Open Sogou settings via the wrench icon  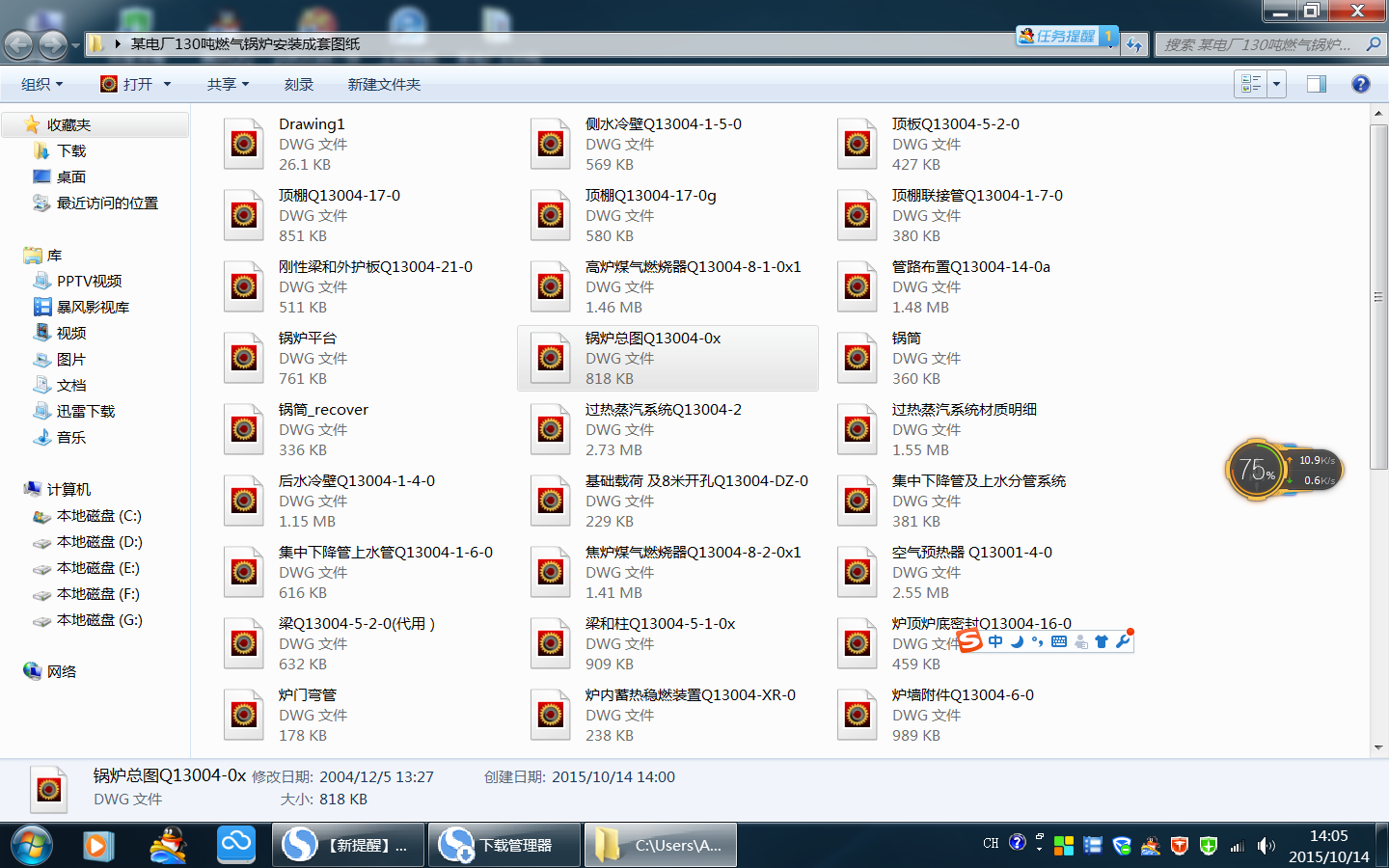click(x=1121, y=641)
